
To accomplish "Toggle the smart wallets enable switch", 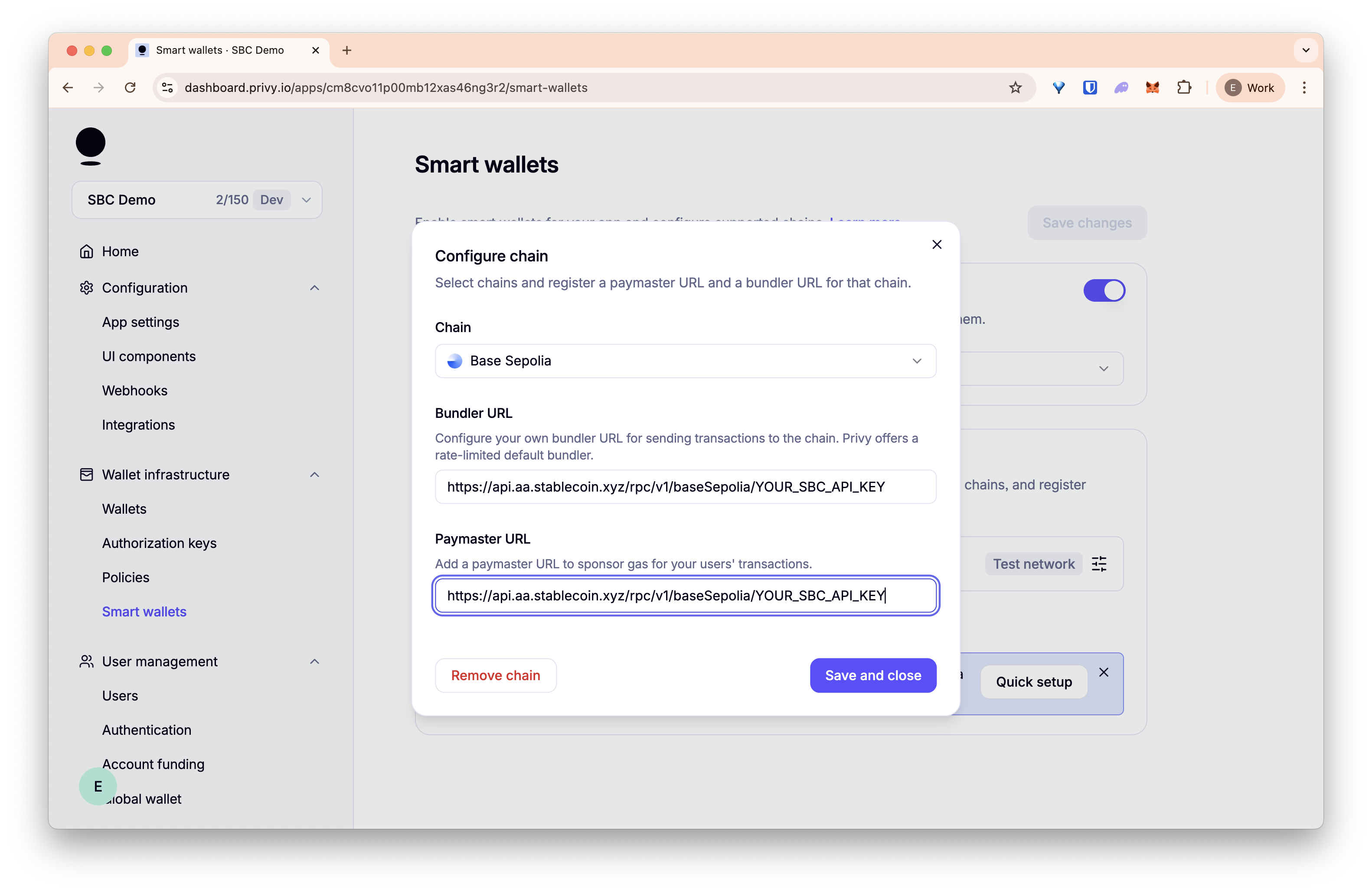I will point(1104,290).
